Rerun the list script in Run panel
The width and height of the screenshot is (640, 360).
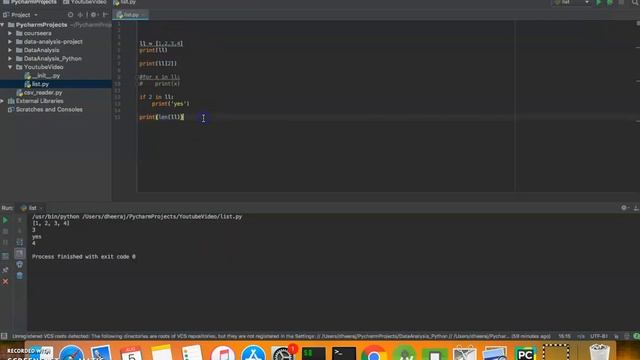[5, 220]
